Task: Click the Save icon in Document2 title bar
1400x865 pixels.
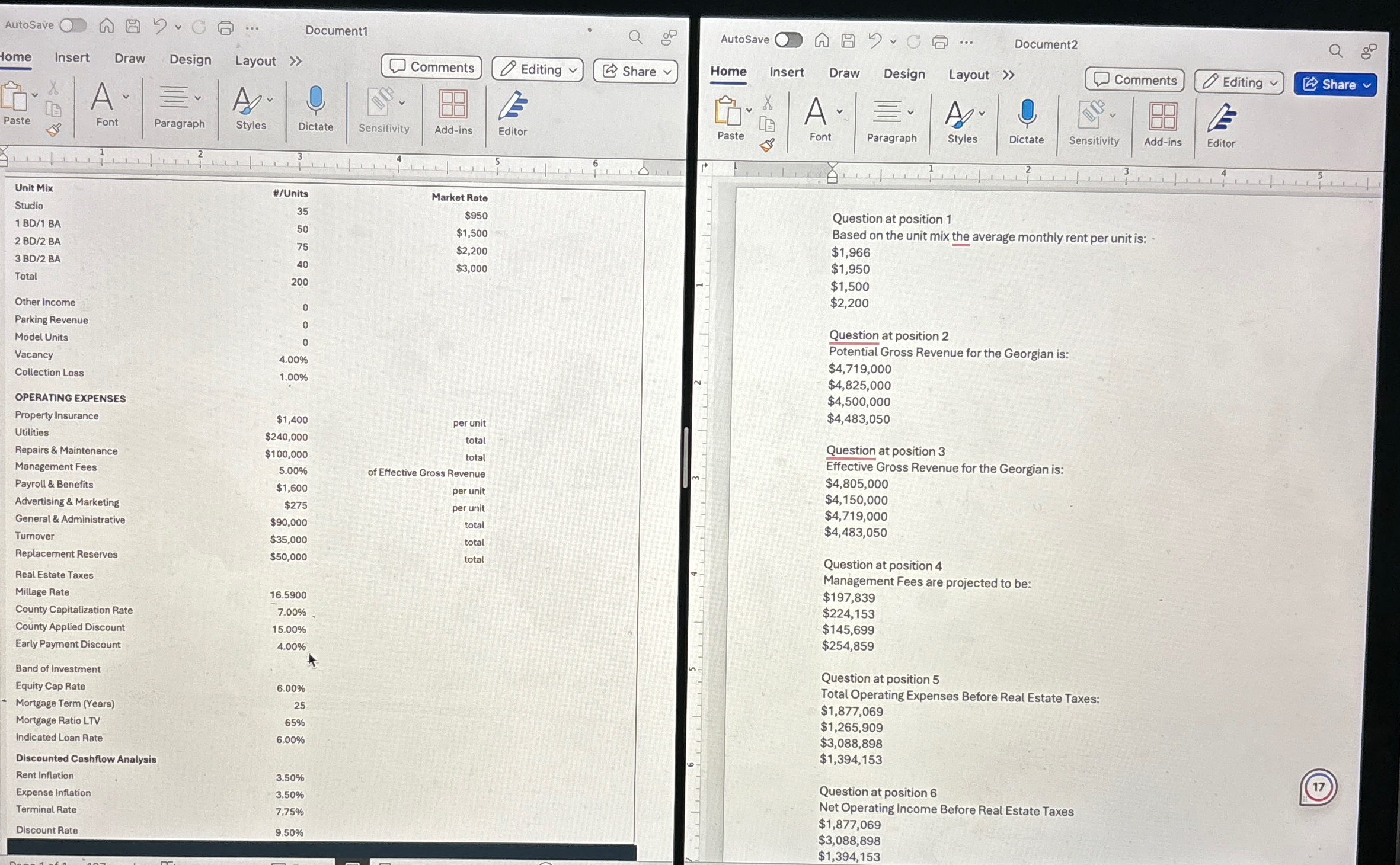Action: point(848,41)
